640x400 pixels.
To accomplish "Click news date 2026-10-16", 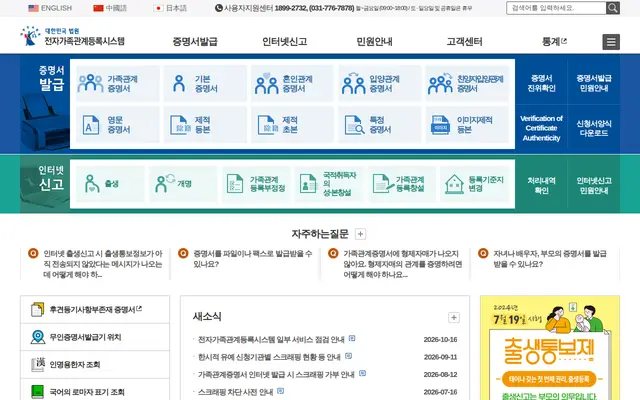I will click(440, 340).
